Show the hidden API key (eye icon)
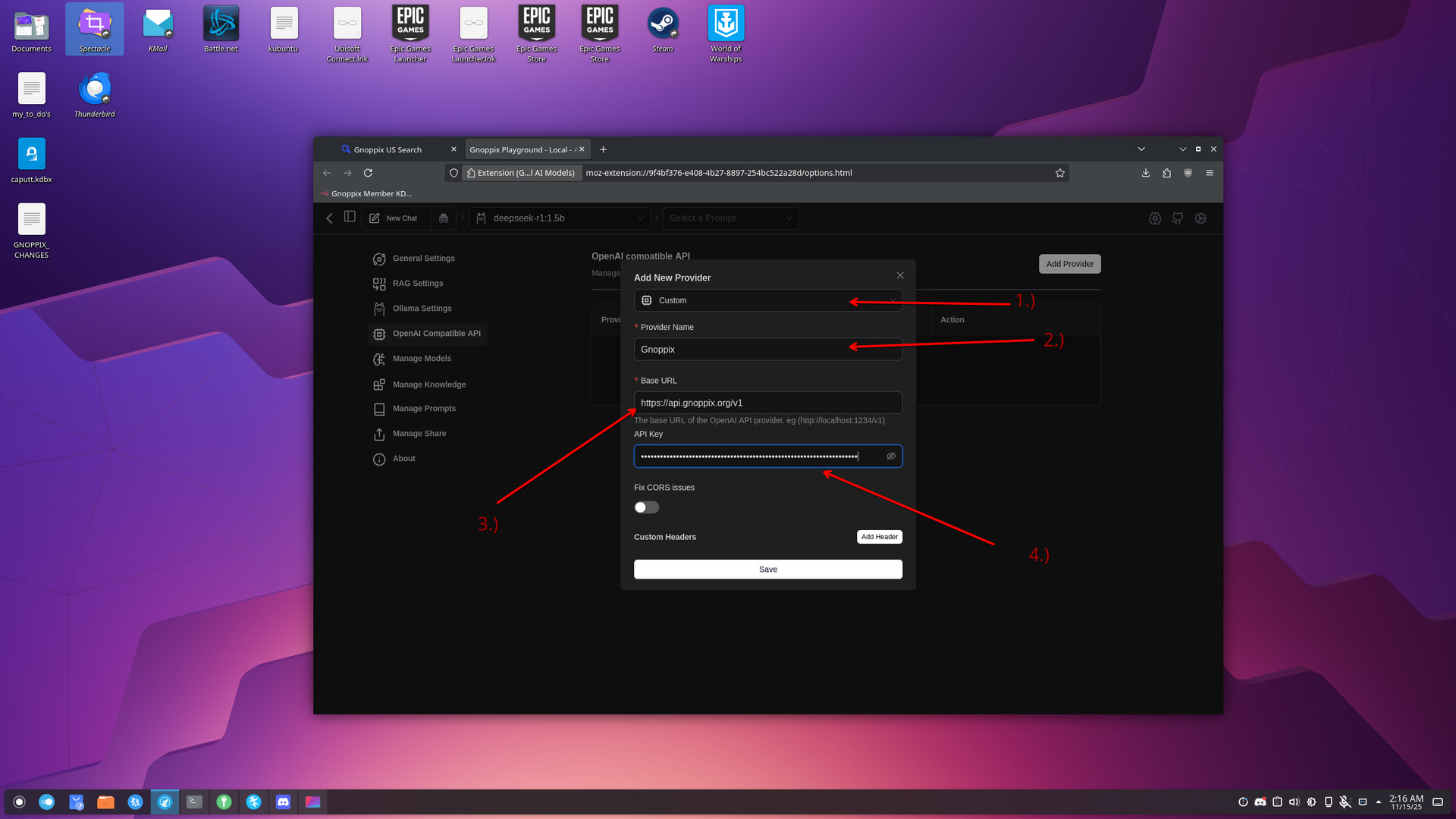Image resolution: width=1456 pixels, height=819 pixels. point(891,457)
